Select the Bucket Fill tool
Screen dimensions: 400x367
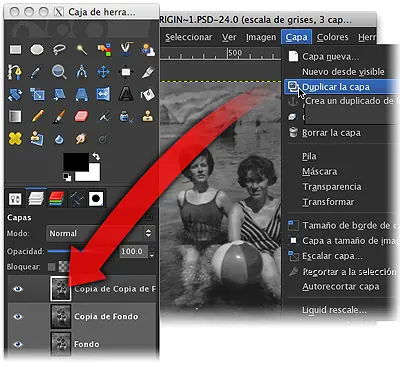point(148,94)
